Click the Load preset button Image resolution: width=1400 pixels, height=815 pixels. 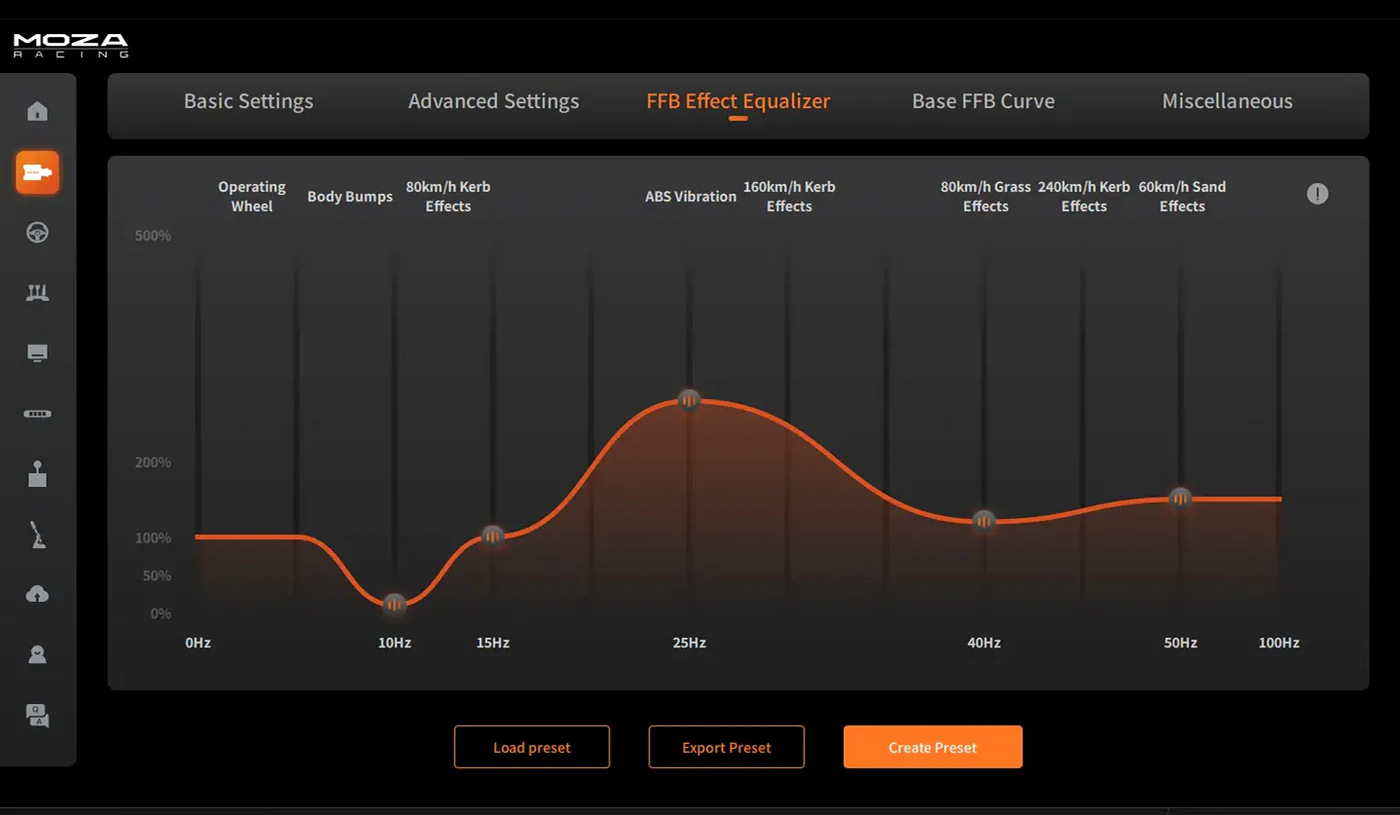[531, 747]
